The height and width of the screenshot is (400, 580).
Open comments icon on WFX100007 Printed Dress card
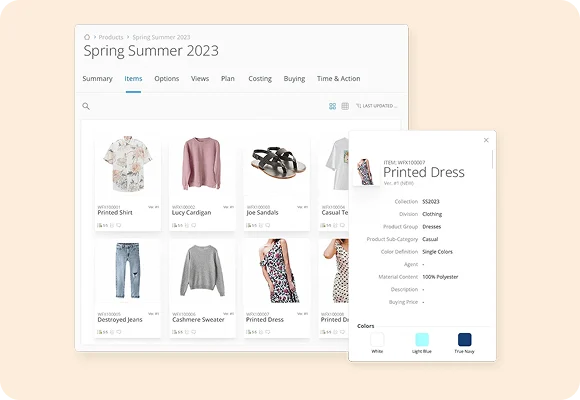(x=267, y=332)
